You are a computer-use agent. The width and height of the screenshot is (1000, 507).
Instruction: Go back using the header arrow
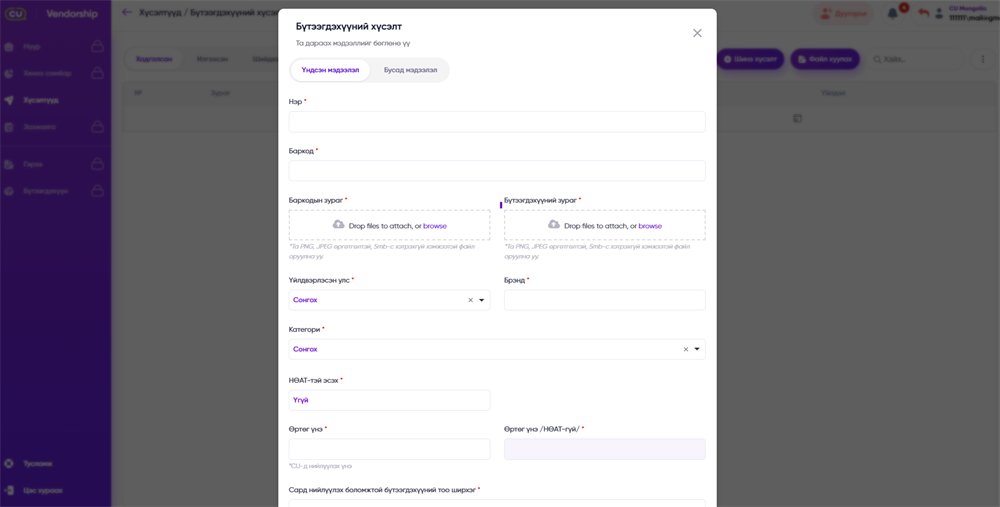pos(127,12)
